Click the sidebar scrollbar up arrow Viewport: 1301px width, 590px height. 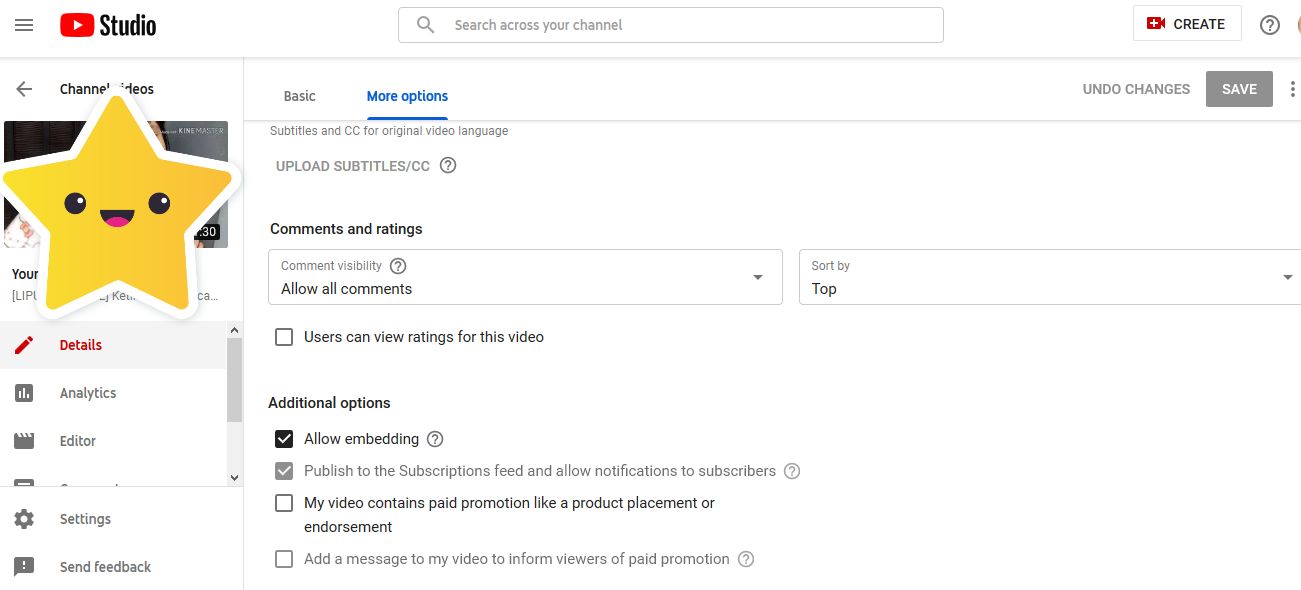(x=235, y=330)
